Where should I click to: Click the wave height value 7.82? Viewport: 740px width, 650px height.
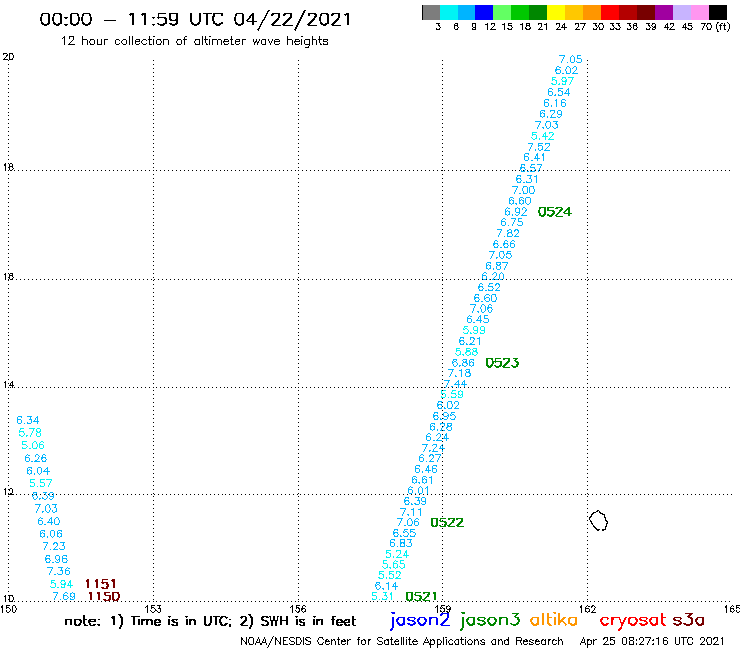[508, 233]
